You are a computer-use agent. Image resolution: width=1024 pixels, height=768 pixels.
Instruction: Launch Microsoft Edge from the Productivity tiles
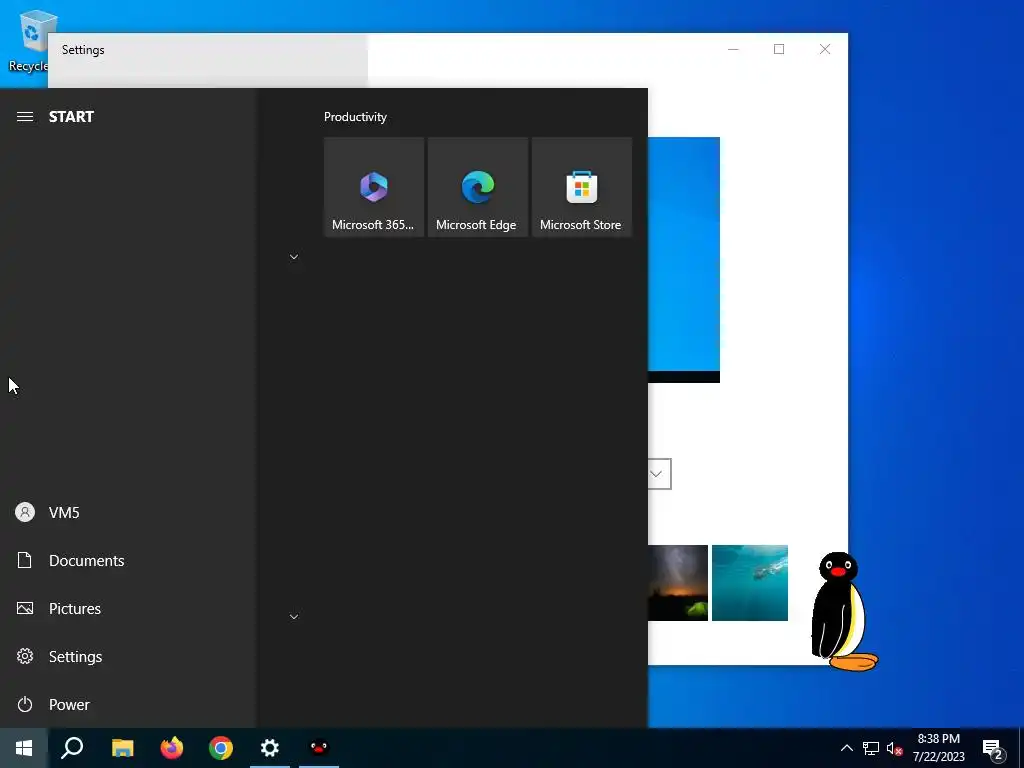click(x=477, y=187)
